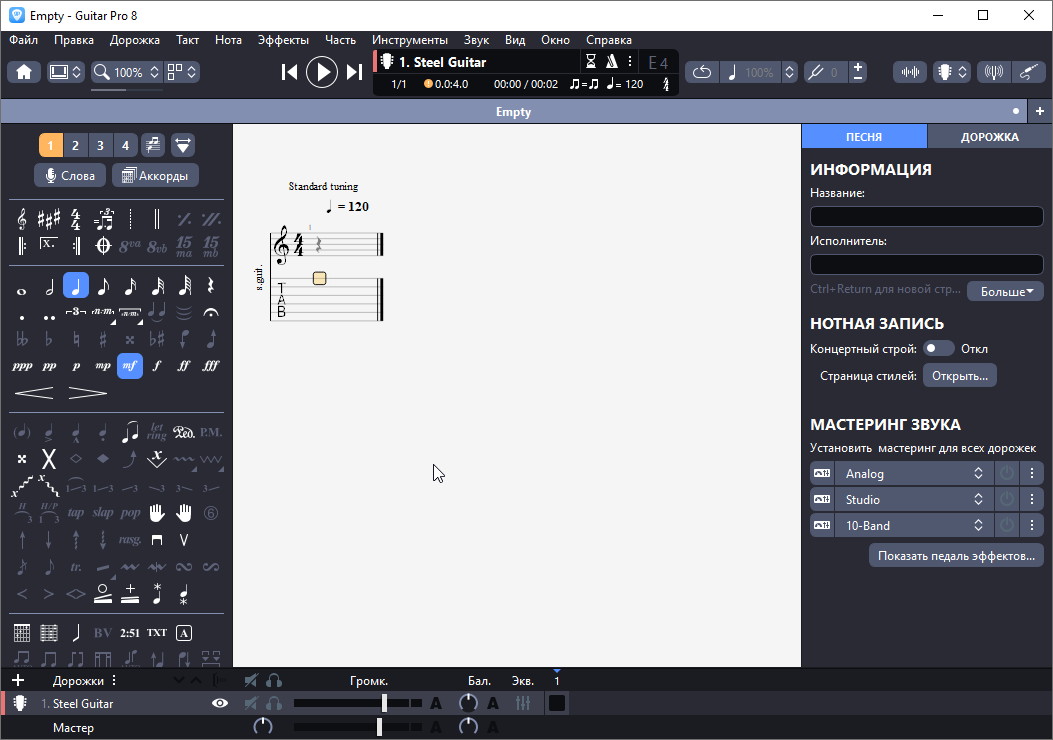Toggle power of Analog mastering effect
Screen dimensions: 1053x740
click(x=1007, y=473)
